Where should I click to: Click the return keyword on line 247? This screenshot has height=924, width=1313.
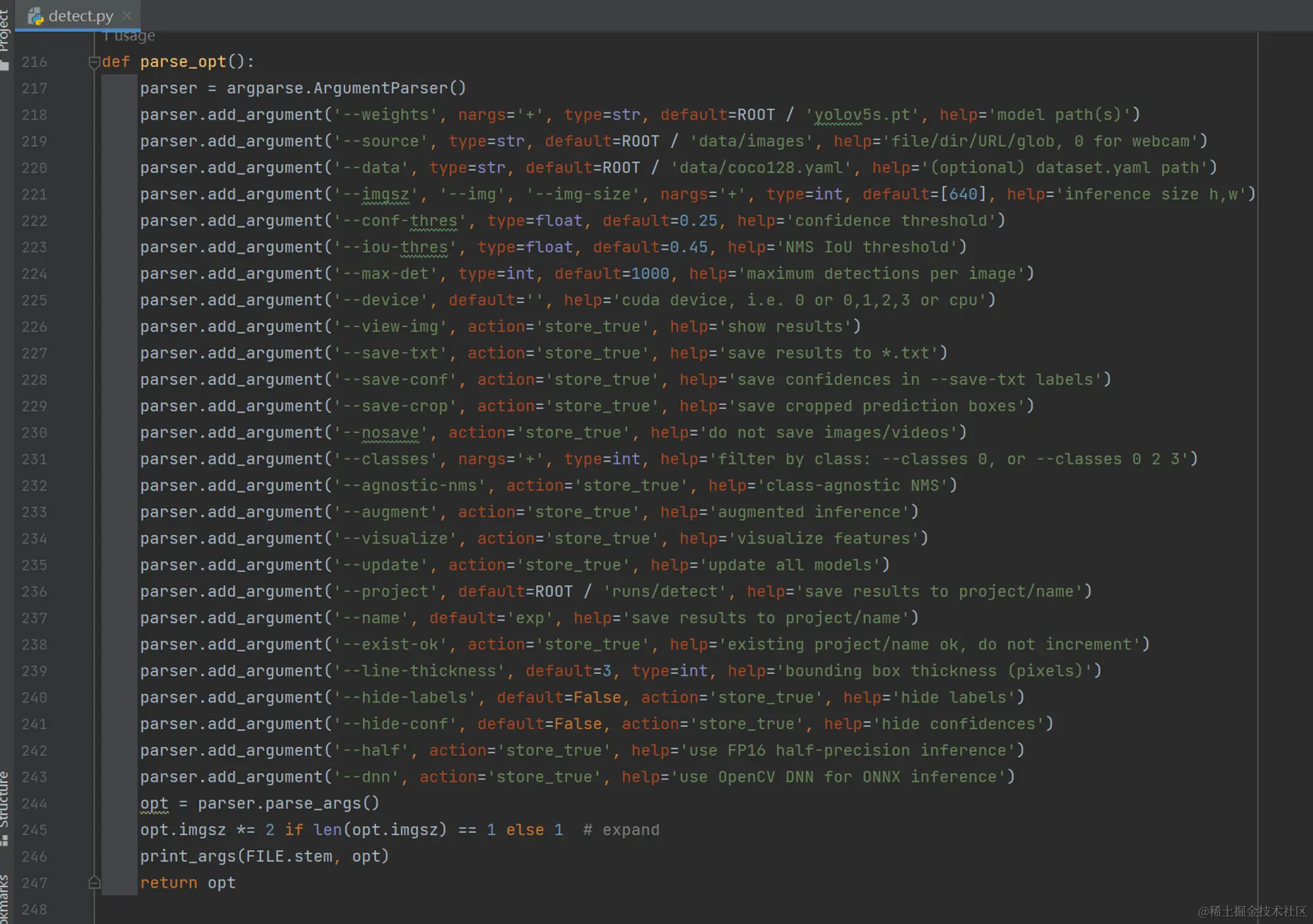pyautogui.click(x=168, y=883)
